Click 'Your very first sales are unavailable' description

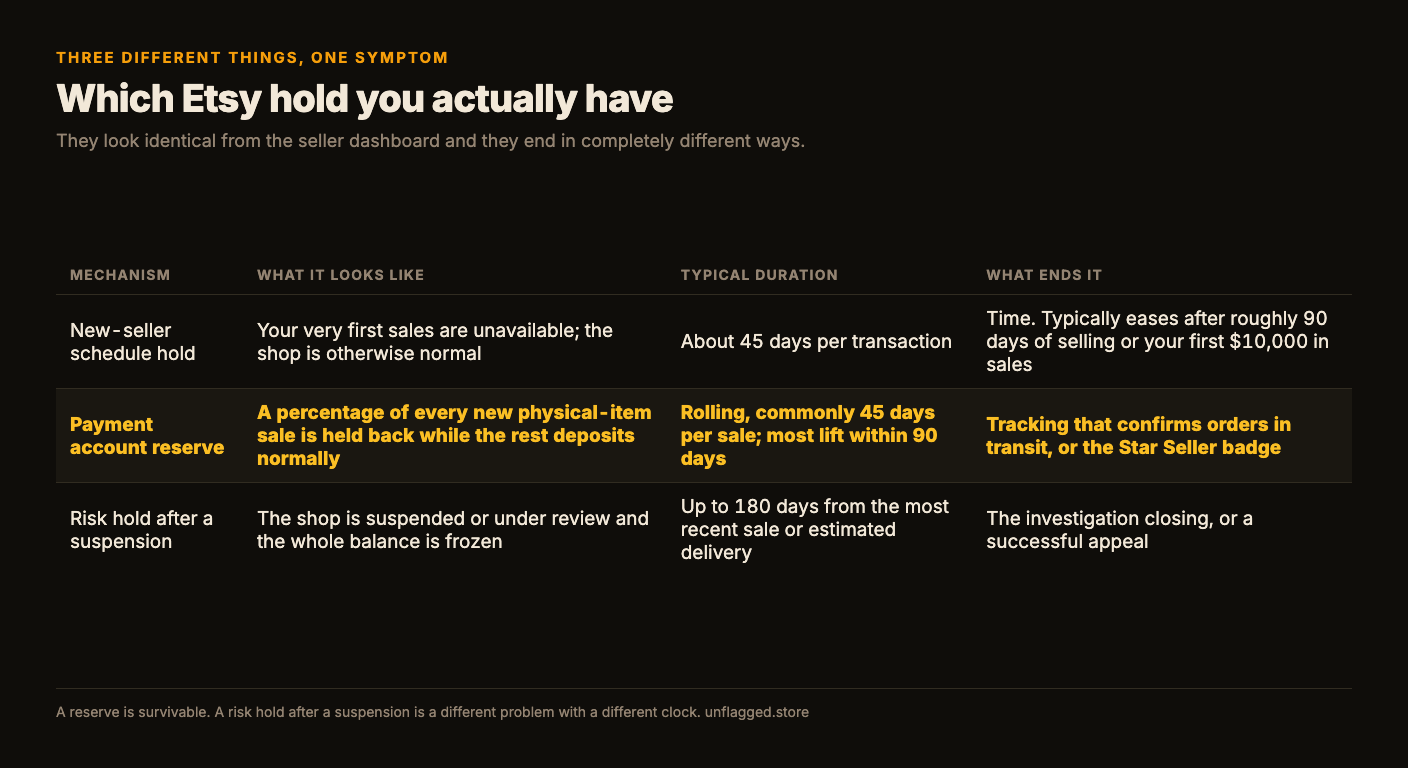tap(435, 342)
